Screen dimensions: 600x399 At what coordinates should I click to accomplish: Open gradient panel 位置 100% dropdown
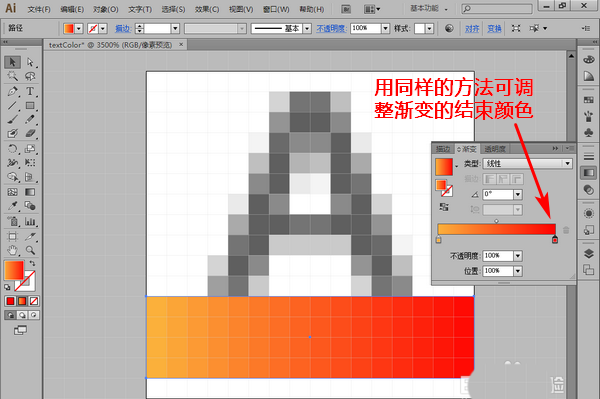[x=518, y=271]
